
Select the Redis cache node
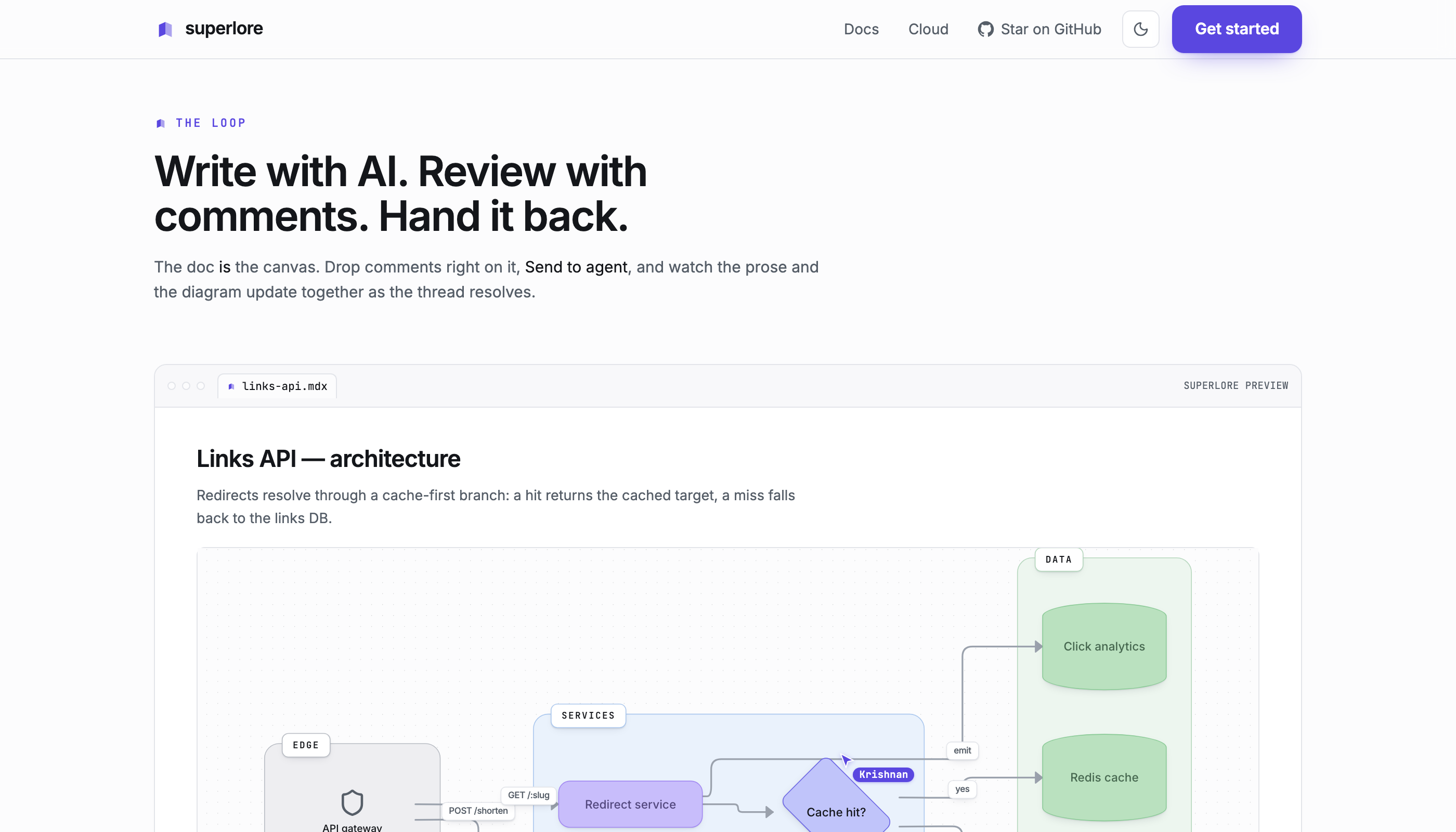pos(1104,777)
